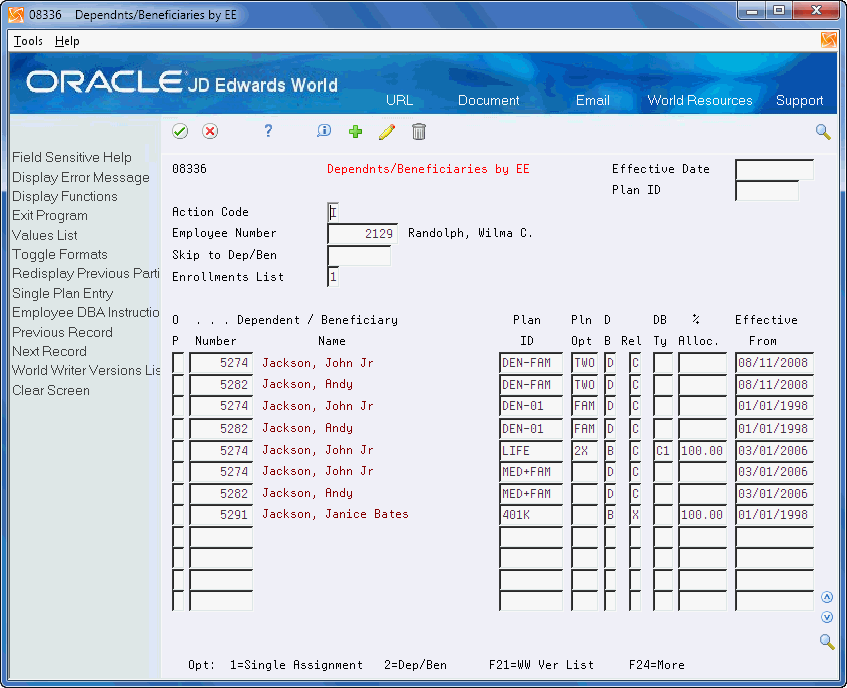The width and height of the screenshot is (847, 688).
Task: Click Effective From date in 401K row
Action: tap(774, 515)
